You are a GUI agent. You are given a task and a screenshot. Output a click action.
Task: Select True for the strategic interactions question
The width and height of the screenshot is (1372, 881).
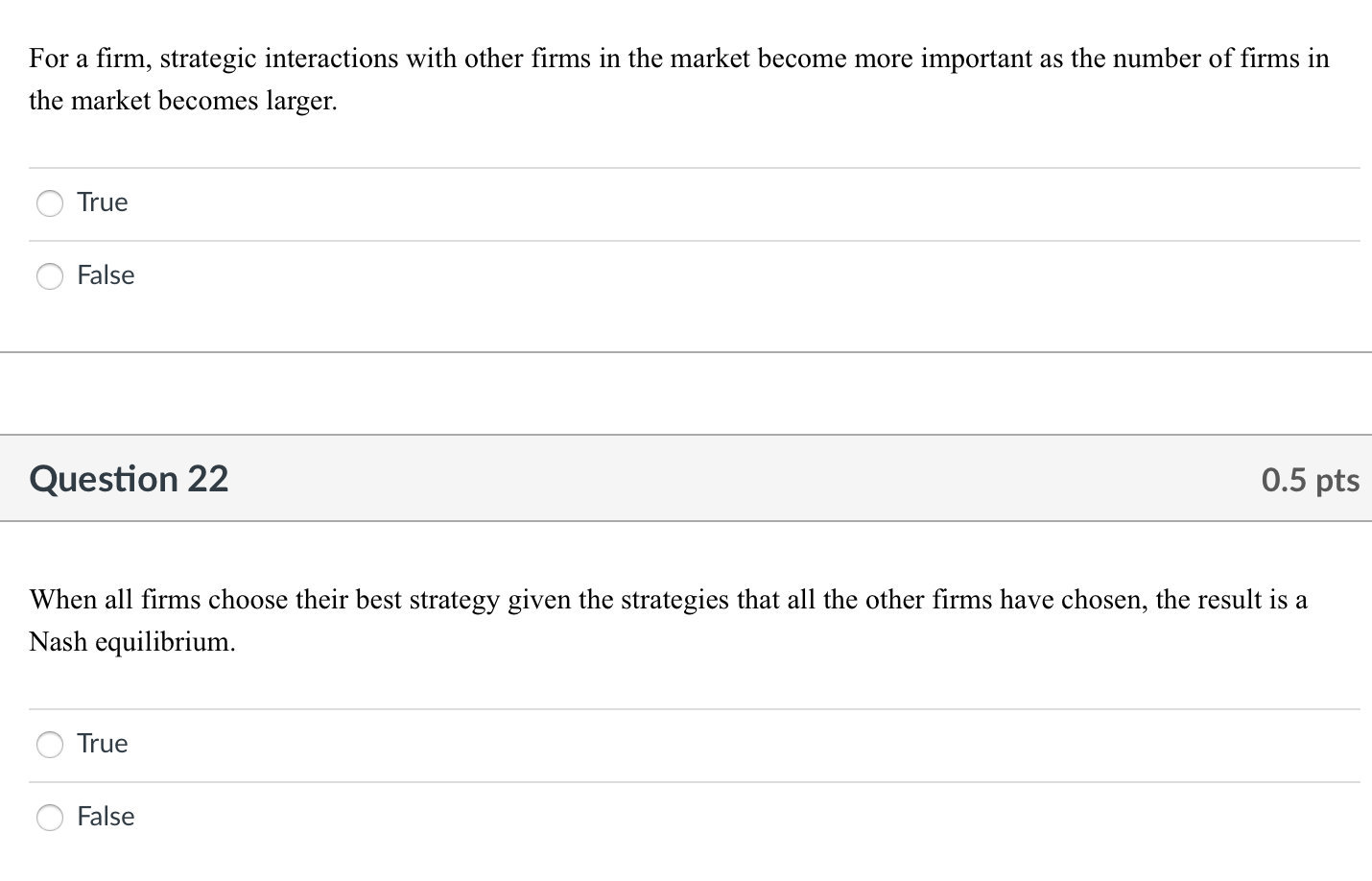click(50, 203)
